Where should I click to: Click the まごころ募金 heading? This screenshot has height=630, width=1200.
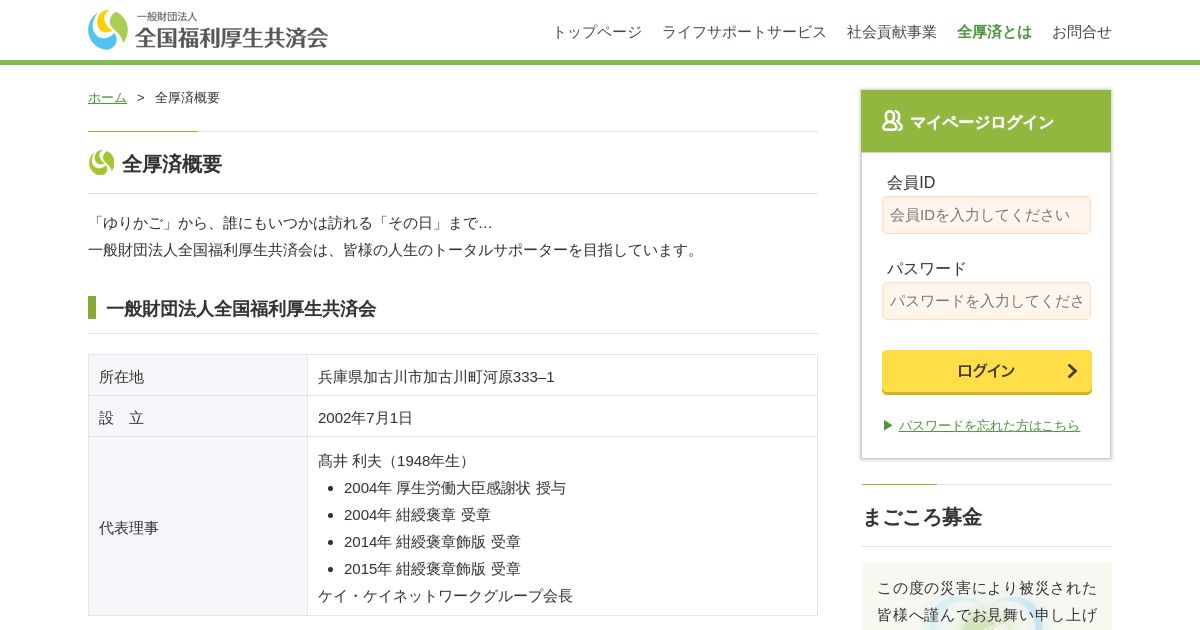(922, 517)
